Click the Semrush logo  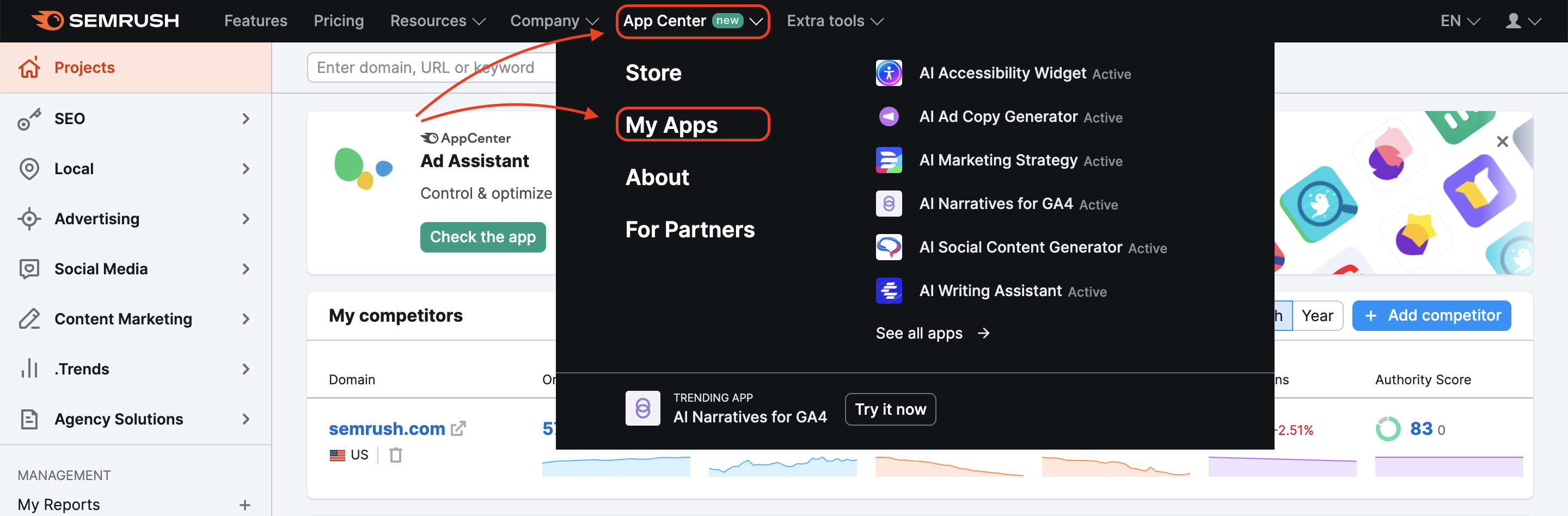click(x=105, y=21)
